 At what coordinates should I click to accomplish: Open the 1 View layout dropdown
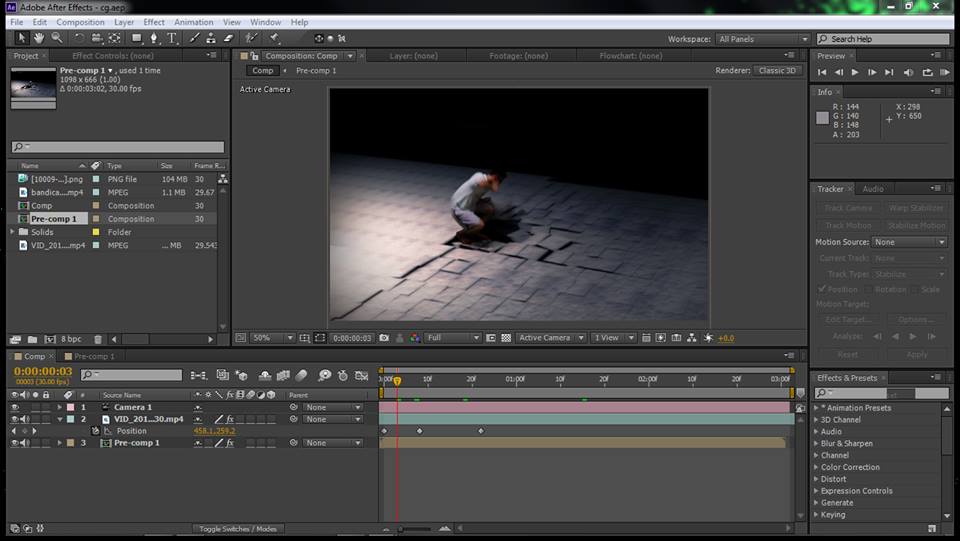pyautogui.click(x=613, y=338)
